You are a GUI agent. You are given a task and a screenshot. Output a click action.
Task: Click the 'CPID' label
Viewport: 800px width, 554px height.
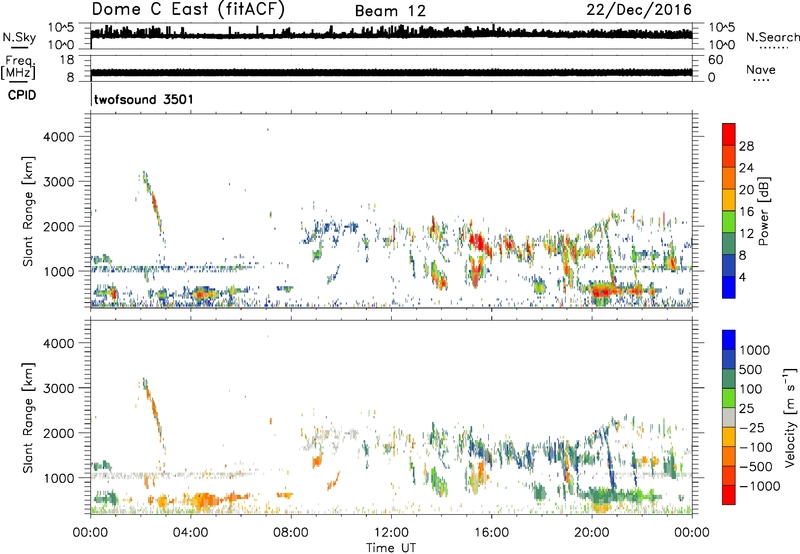tap(22, 95)
